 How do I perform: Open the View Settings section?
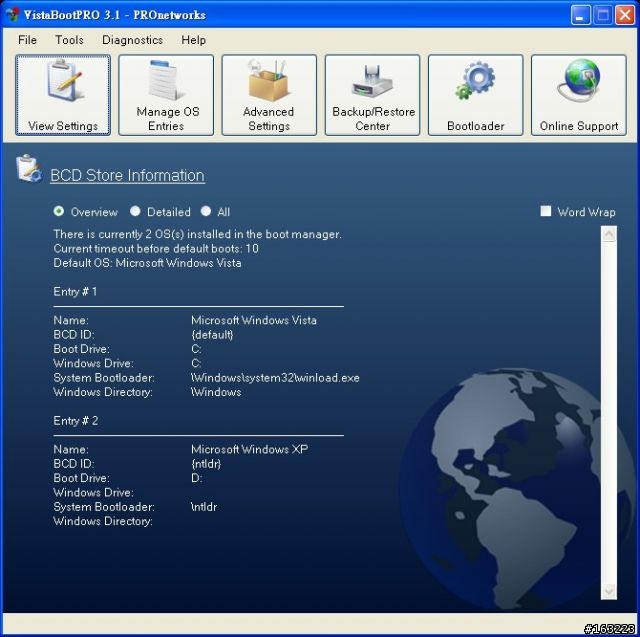click(x=63, y=95)
